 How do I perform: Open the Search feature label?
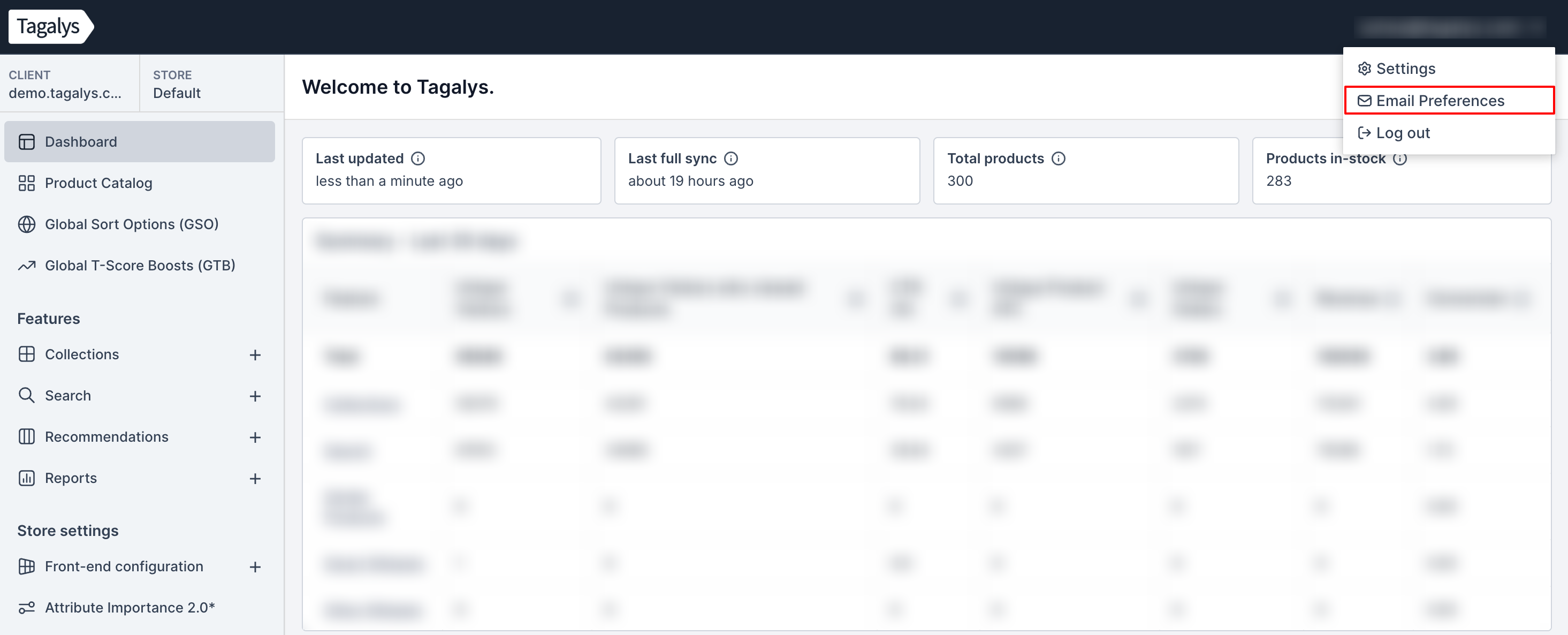[x=68, y=396]
